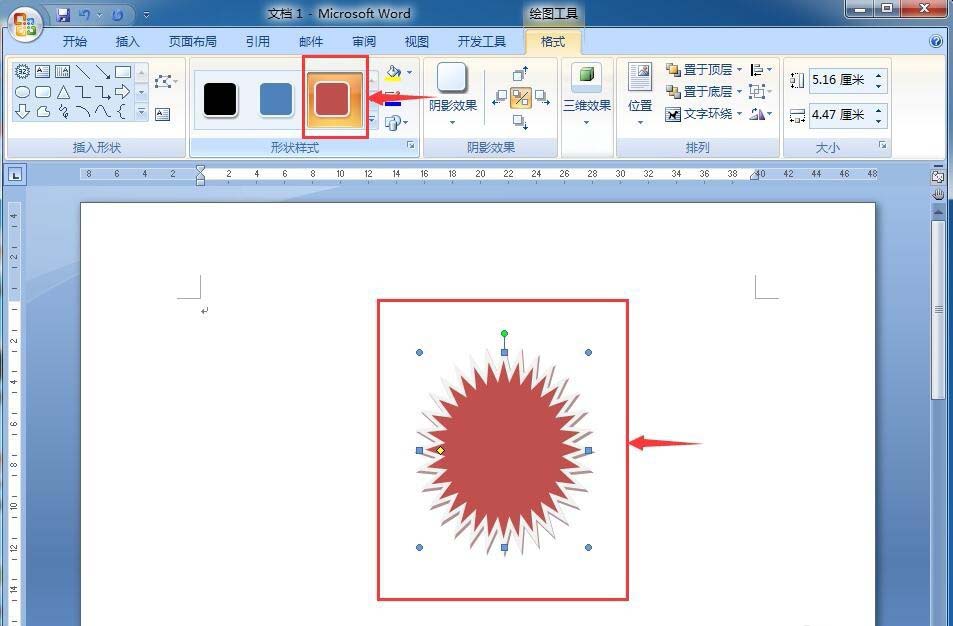
Task: Nudge shadow up icon
Action: tap(520, 74)
